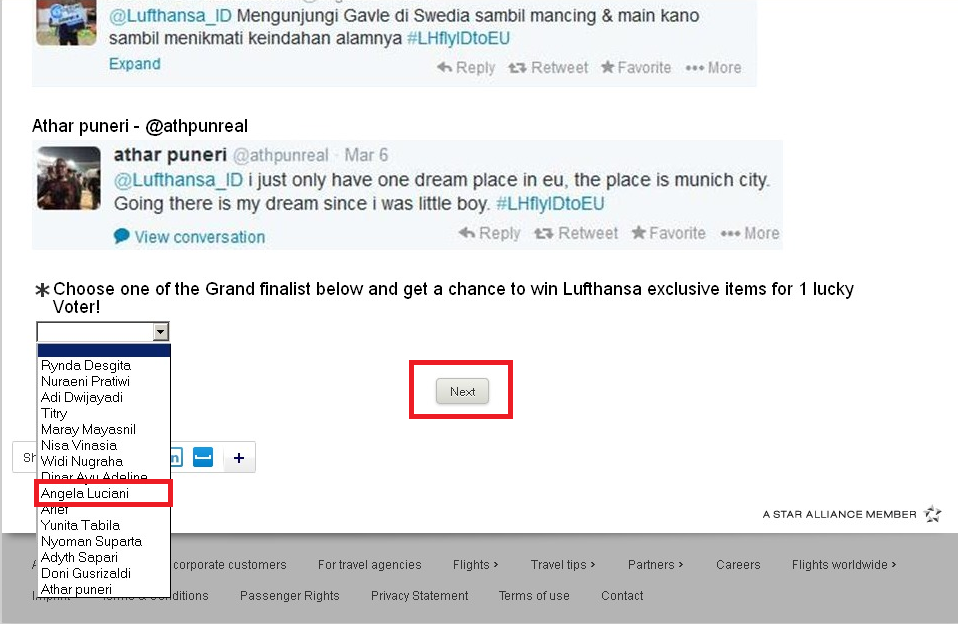Open Travel tips footer menu
Screen dimensions: 958x624
point(563,565)
